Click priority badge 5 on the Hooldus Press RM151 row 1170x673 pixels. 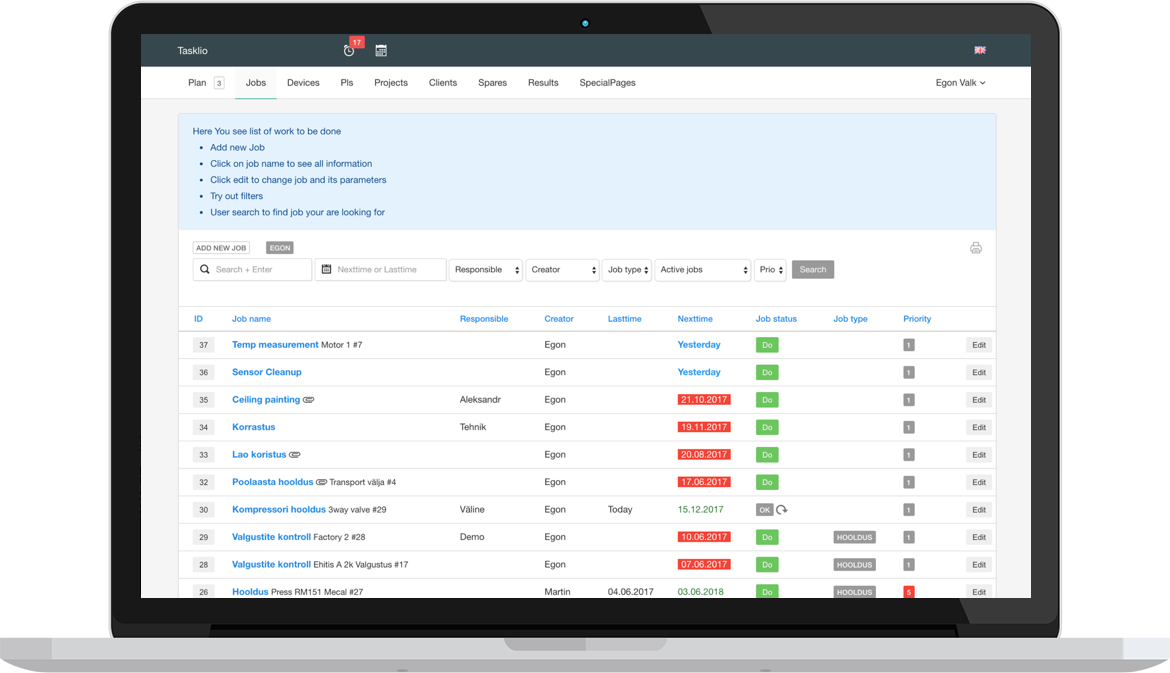tap(908, 592)
